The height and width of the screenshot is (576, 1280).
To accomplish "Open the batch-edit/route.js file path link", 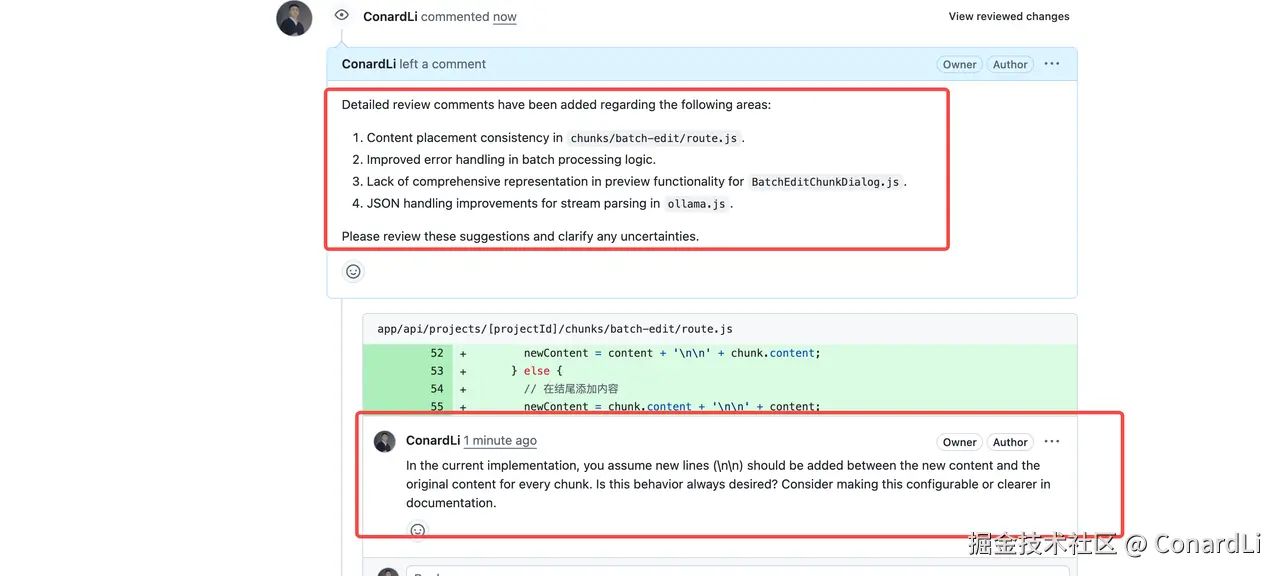I will click(x=554, y=329).
